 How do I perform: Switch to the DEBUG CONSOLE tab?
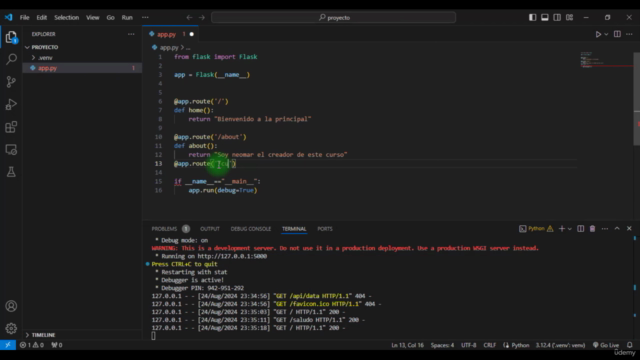tap(251, 229)
